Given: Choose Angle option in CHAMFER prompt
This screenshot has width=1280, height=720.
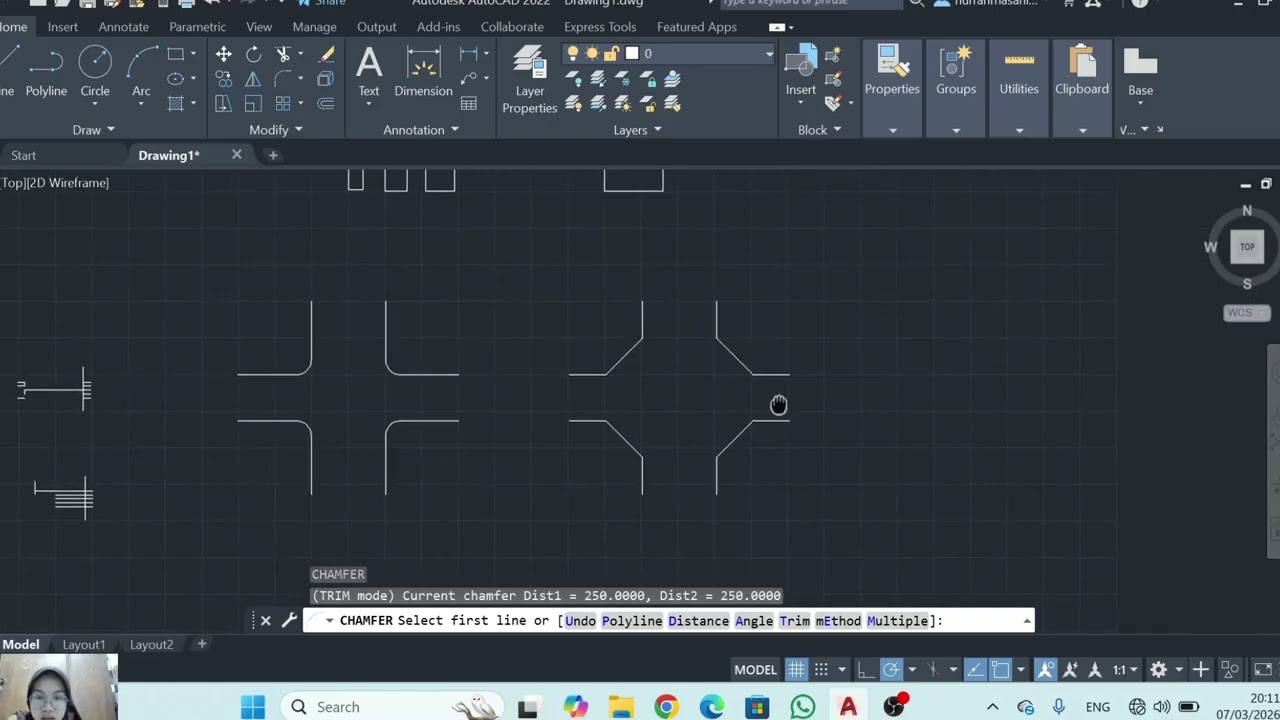Looking at the screenshot, I should click(754, 621).
